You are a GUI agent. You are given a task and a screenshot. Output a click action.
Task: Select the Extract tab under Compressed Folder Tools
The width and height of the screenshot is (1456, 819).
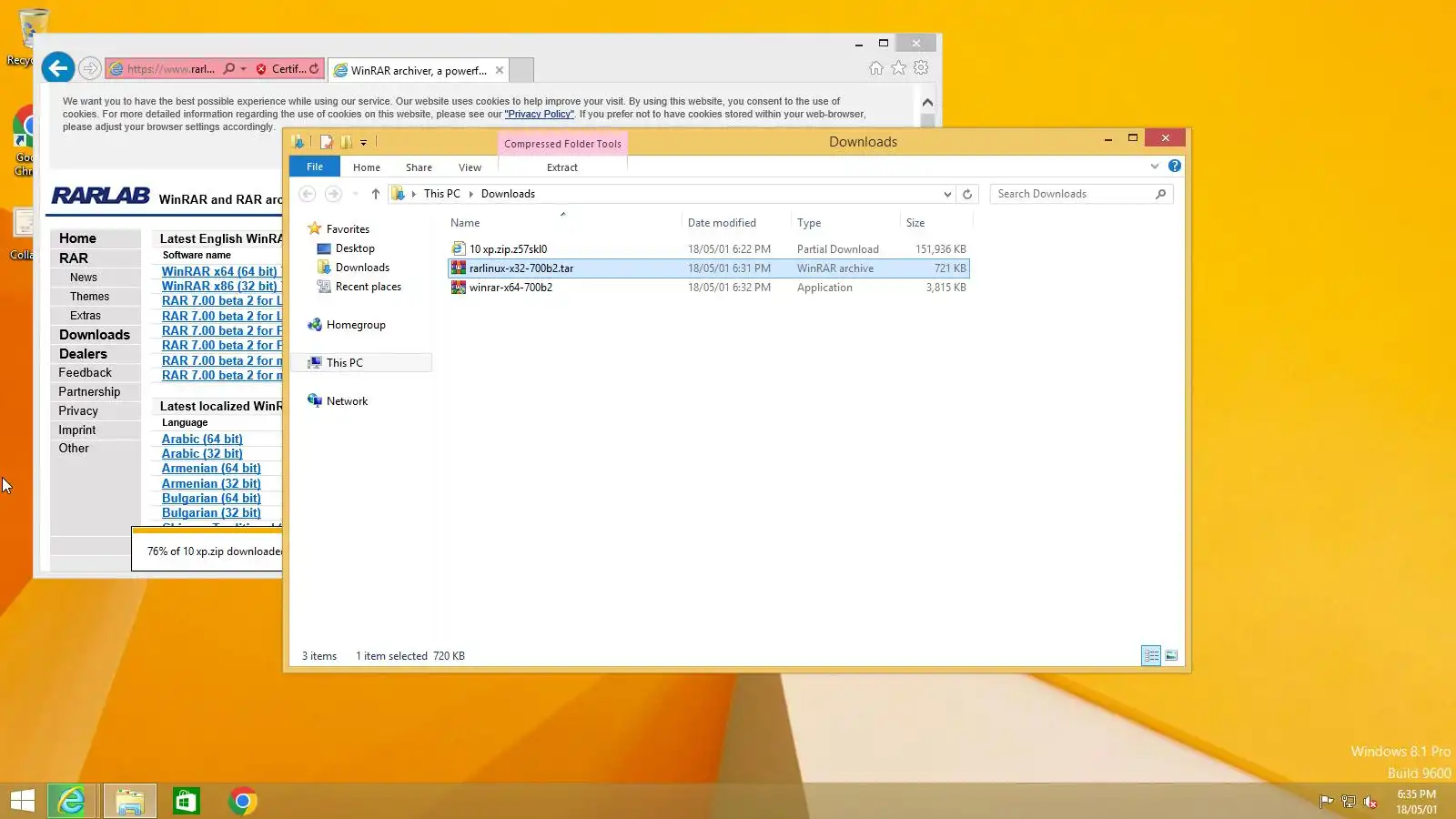point(562,167)
